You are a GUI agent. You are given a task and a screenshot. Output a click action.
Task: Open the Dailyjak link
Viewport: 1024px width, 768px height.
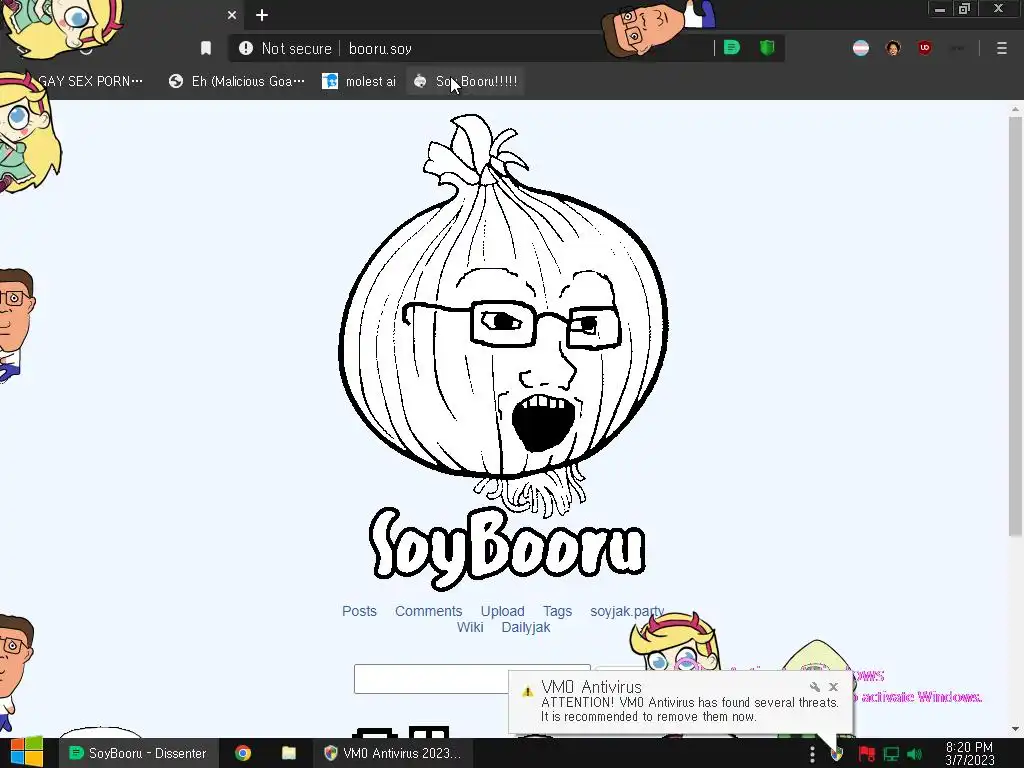click(526, 628)
